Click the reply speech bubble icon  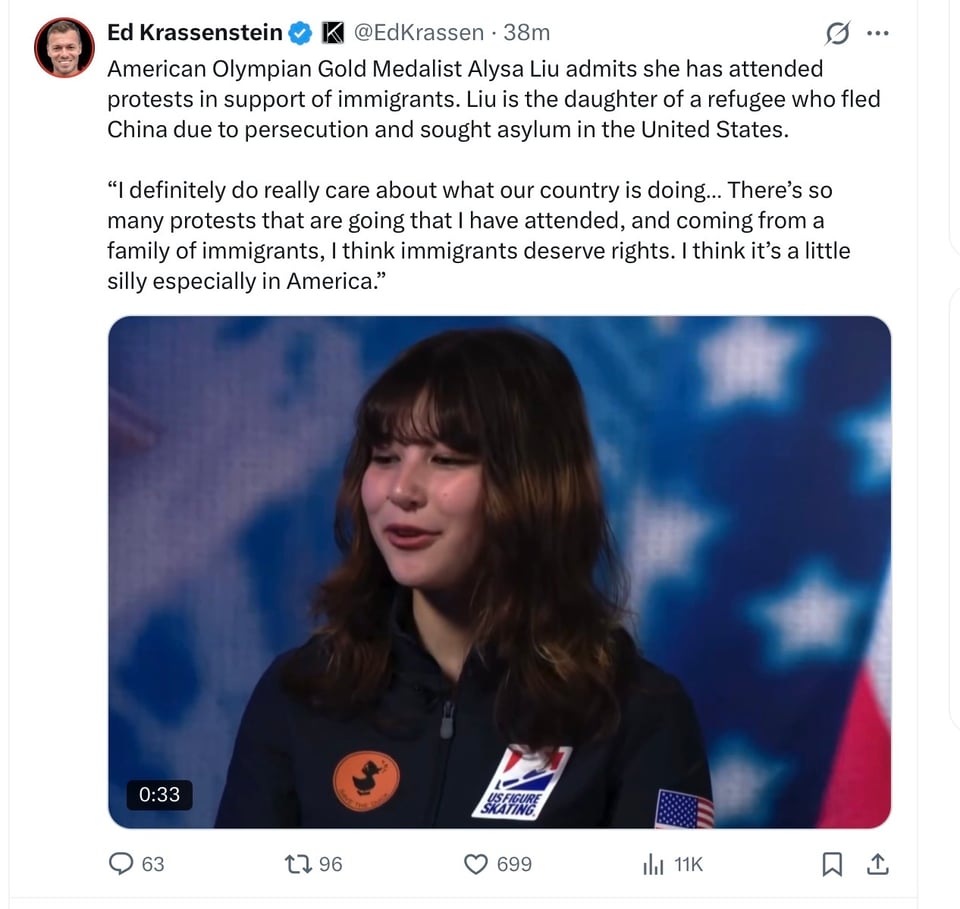(122, 863)
